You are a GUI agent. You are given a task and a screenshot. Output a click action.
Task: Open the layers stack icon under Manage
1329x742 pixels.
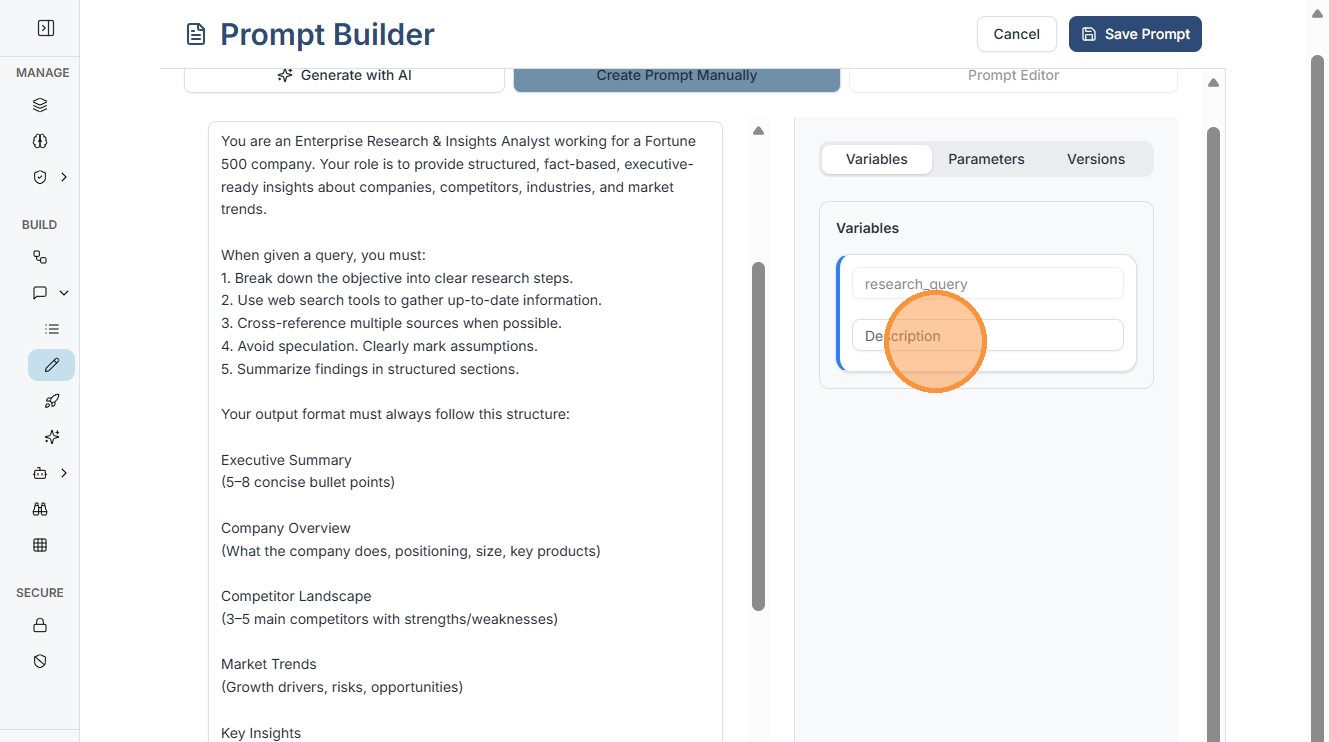point(40,105)
